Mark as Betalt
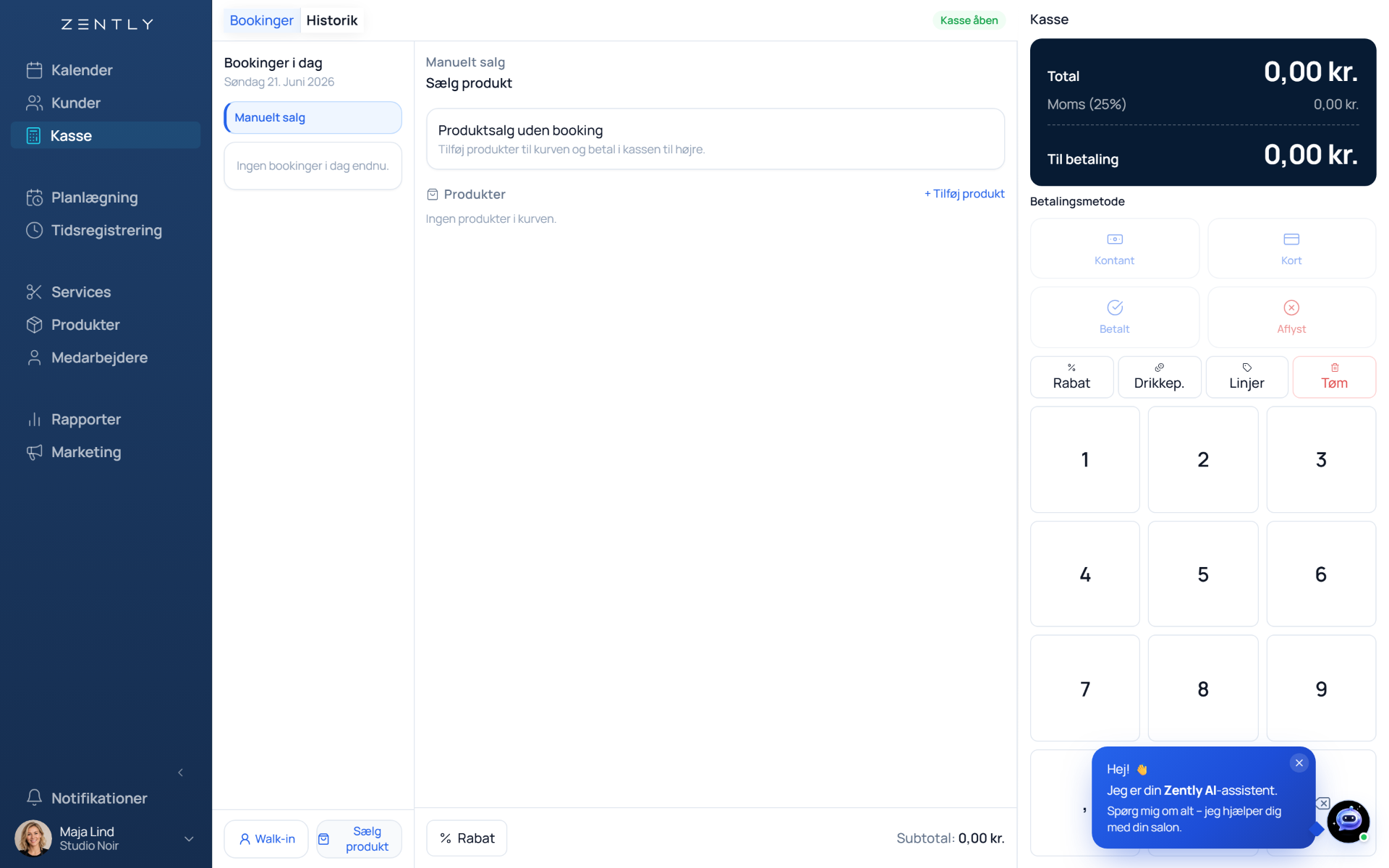1389x868 pixels. (1114, 317)
